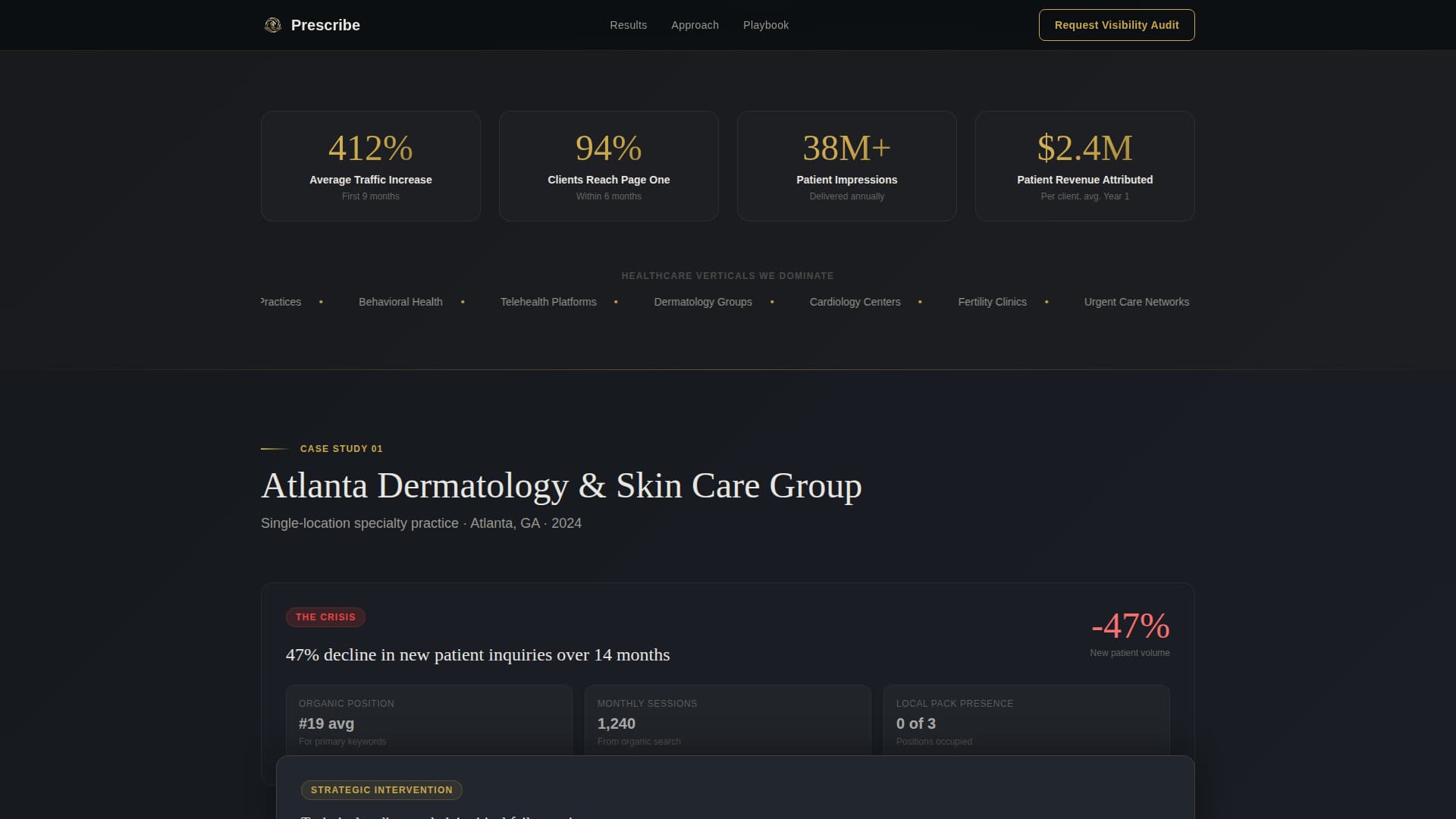
Task: Select the 412% Average Traffic Increase card
Action: pos(371,166)
